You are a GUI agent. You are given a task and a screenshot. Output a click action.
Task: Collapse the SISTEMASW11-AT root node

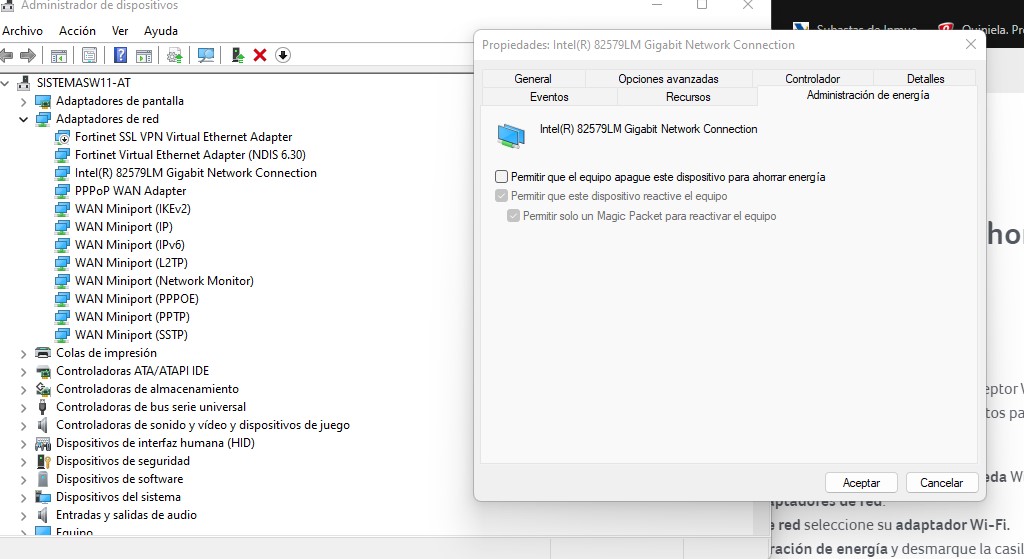6,83
